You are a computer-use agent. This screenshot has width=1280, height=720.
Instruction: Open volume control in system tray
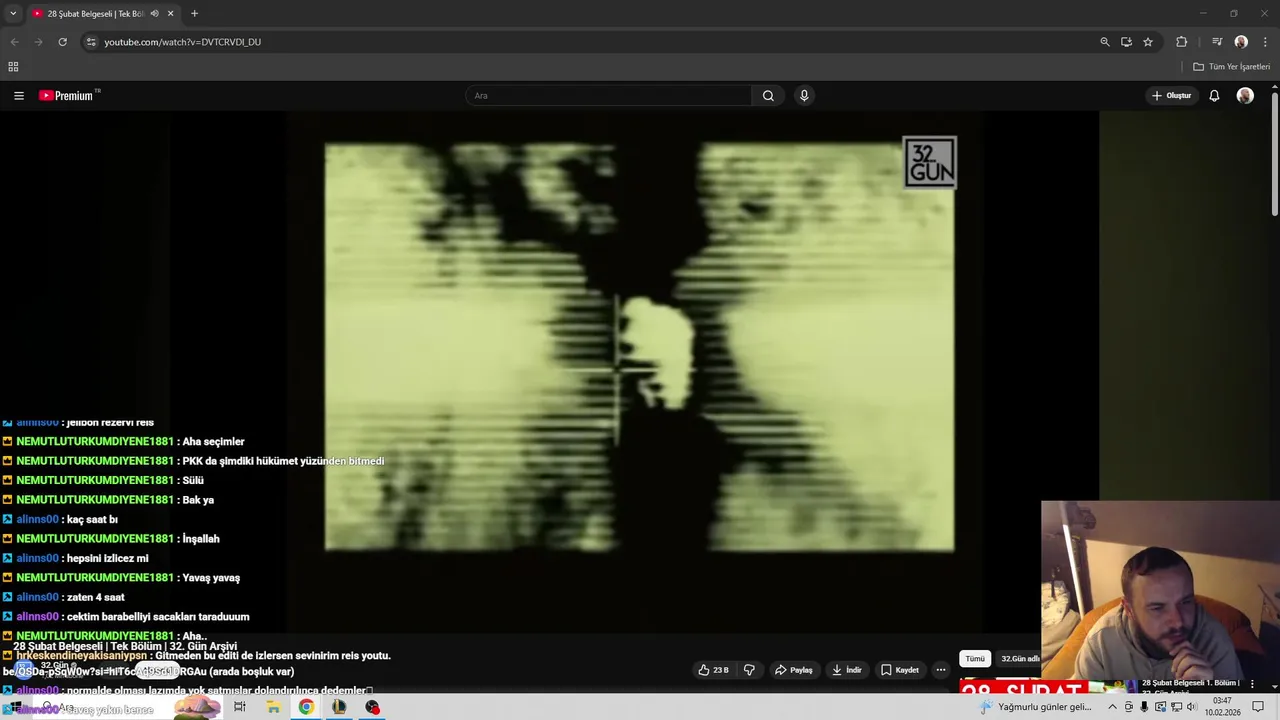(1191, 707)
